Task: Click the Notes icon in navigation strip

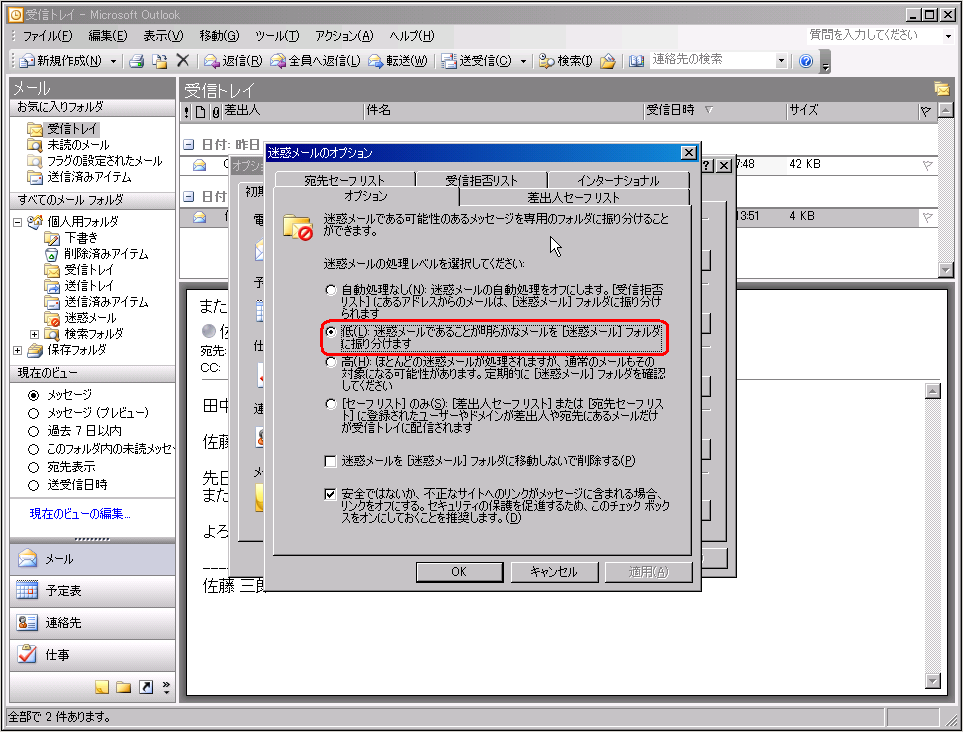Action: tap(102, 687)
